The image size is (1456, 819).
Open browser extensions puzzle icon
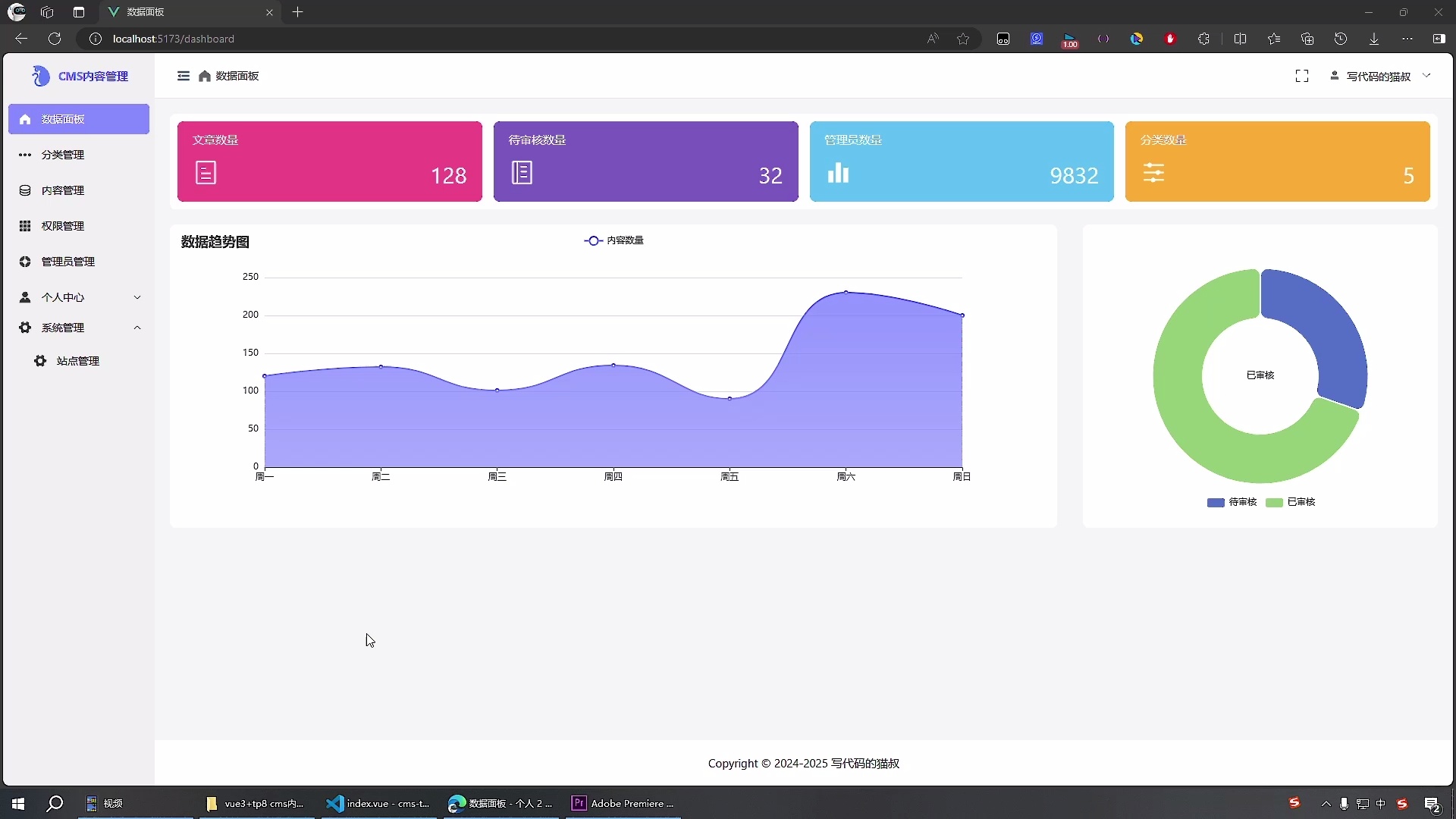pyautogui.click(x=1203, y=39)
